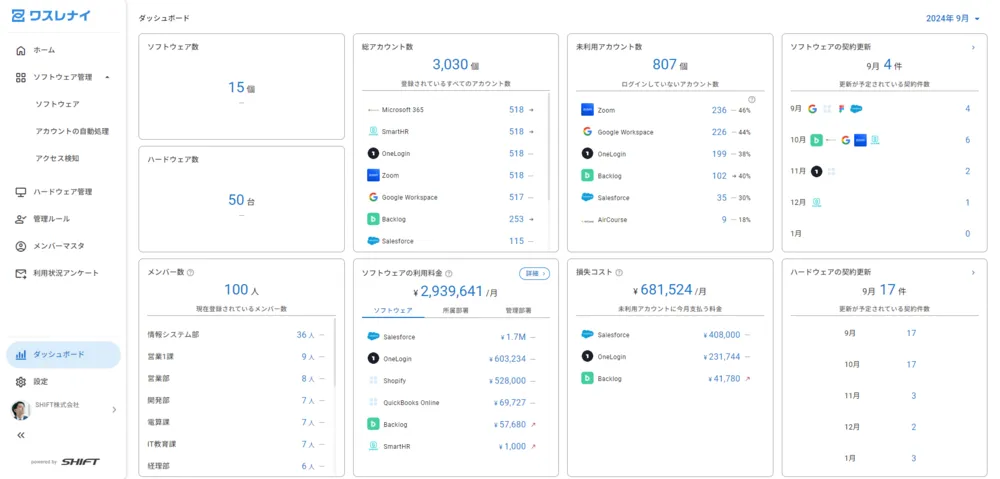Click 236 count for Zoom unused accounts
The height and width of the screenshot is (479, 1000).
coord(719,110)
